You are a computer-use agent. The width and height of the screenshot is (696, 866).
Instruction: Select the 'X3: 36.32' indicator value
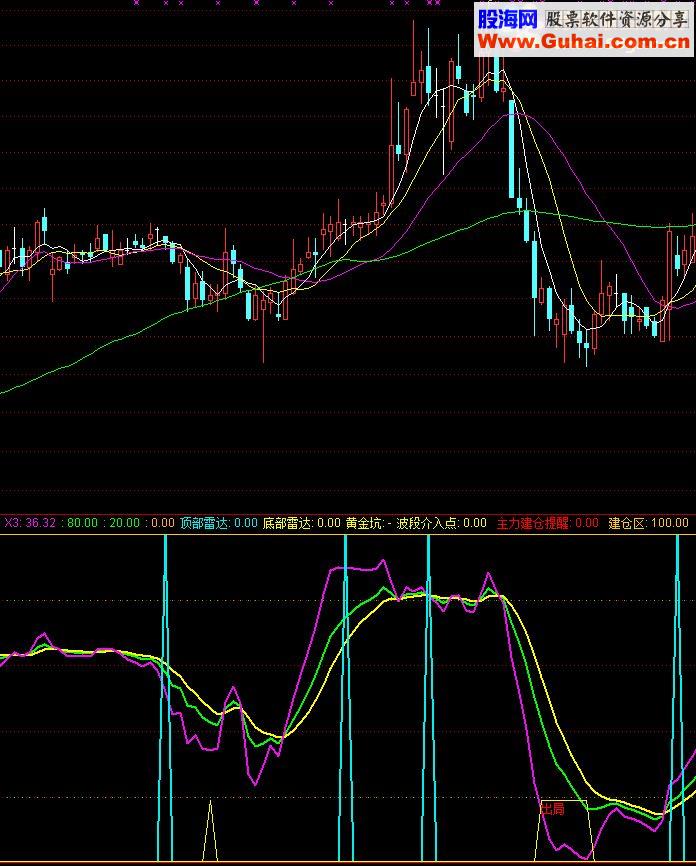coord(30,522)
